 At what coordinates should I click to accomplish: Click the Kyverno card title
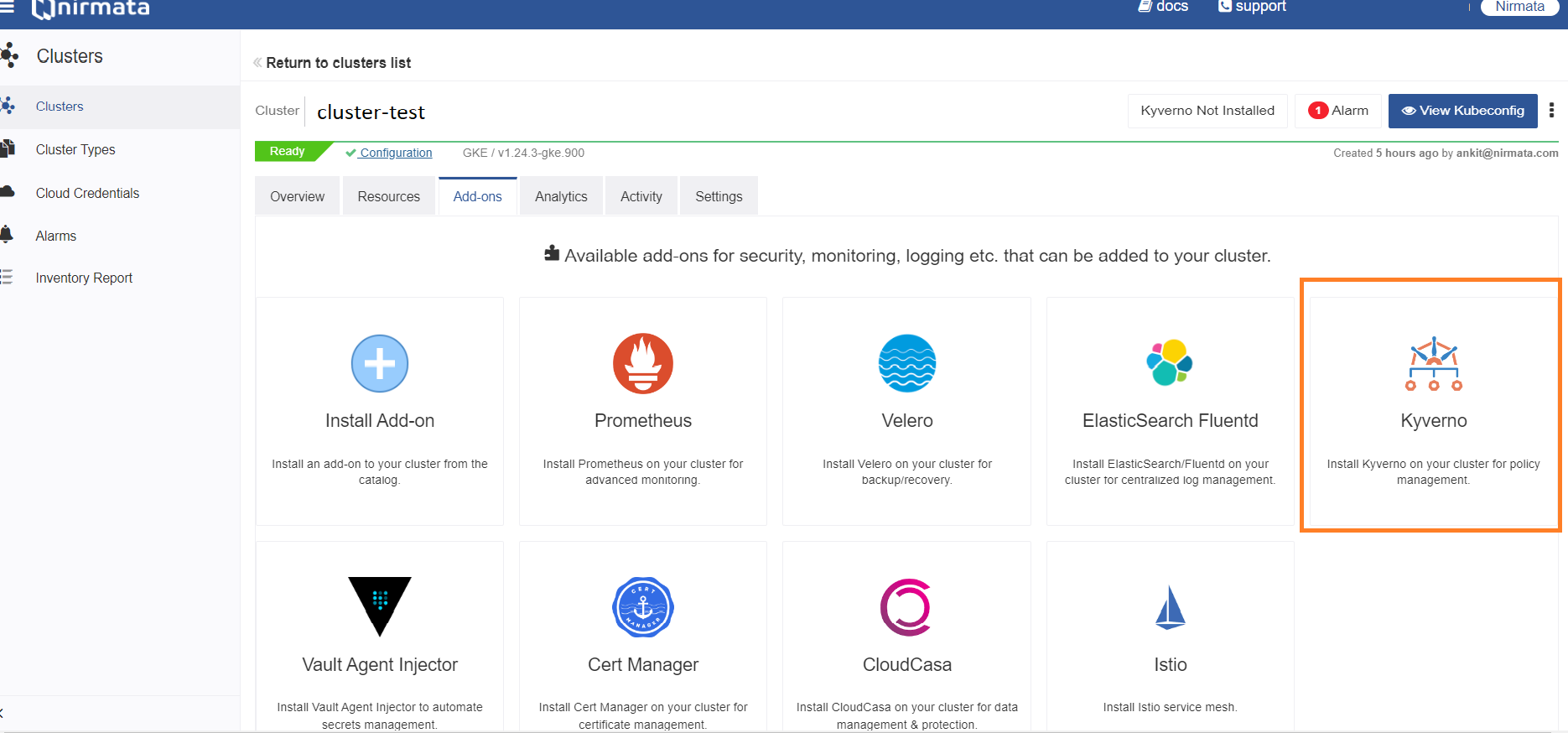click(1433, 421)
